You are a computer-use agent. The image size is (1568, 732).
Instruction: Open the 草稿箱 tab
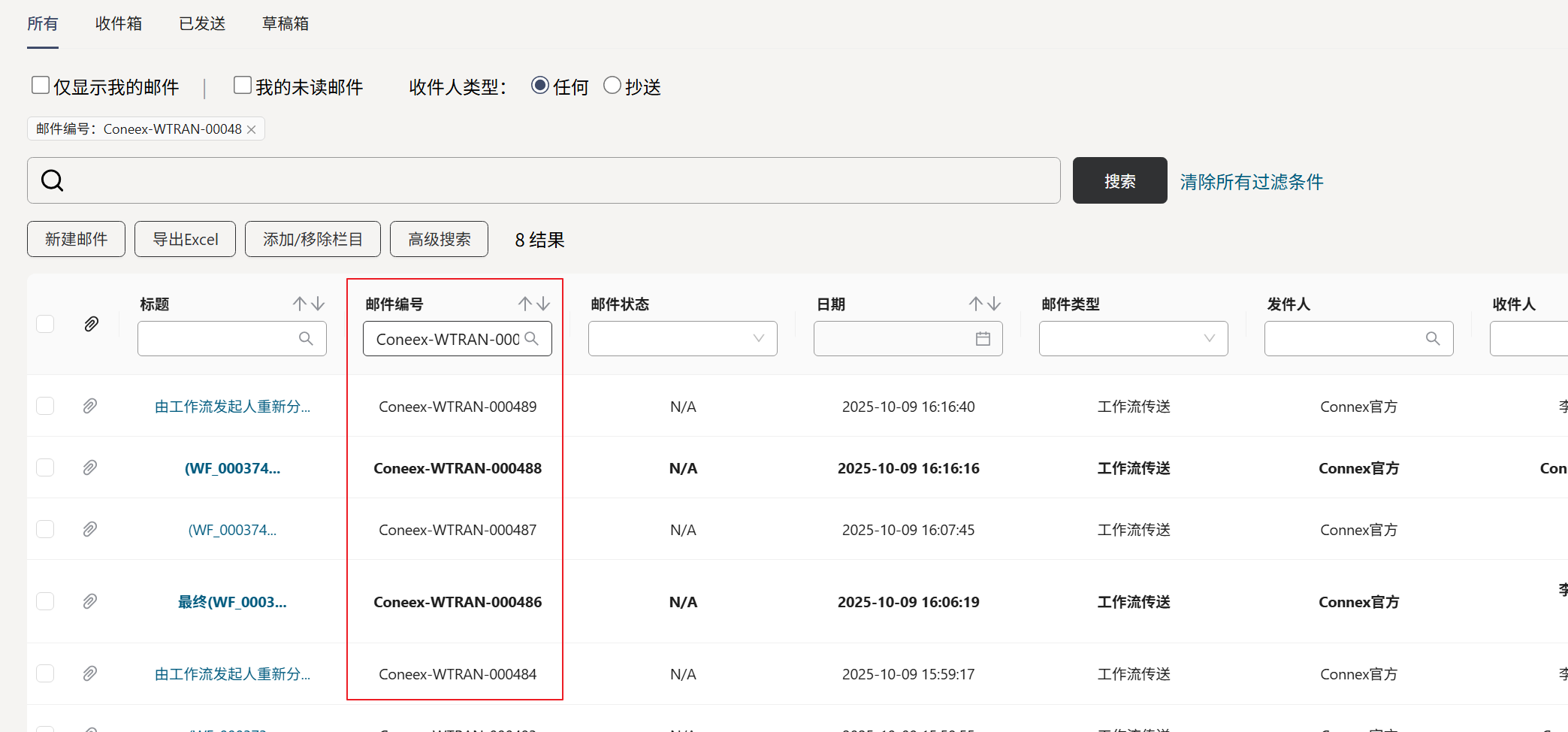286,24
